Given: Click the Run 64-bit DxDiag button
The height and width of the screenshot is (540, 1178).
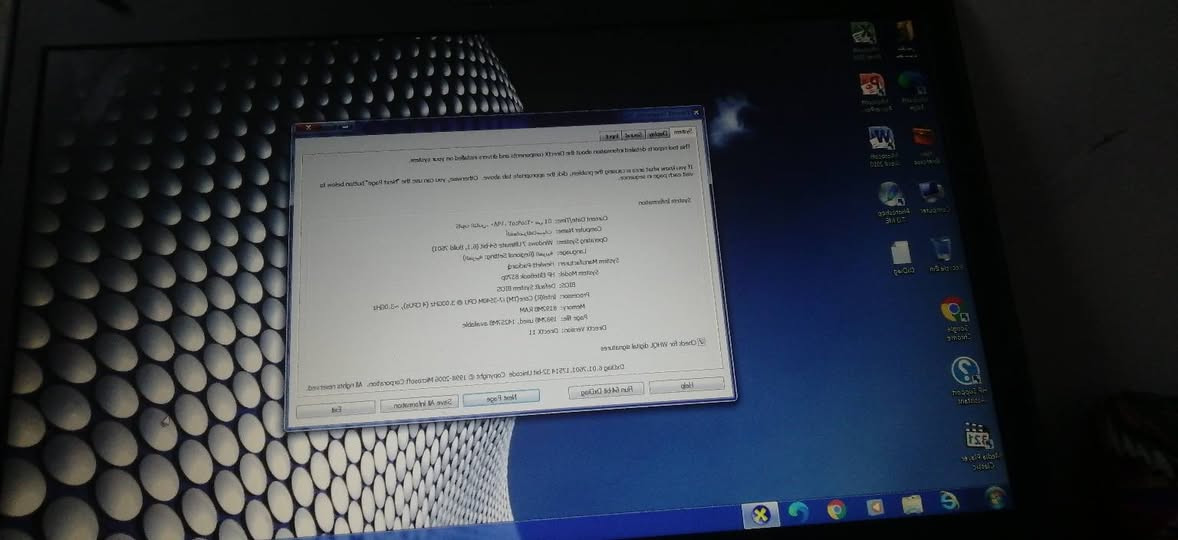Looking at the screenshot, I should (x=604, y=392).
